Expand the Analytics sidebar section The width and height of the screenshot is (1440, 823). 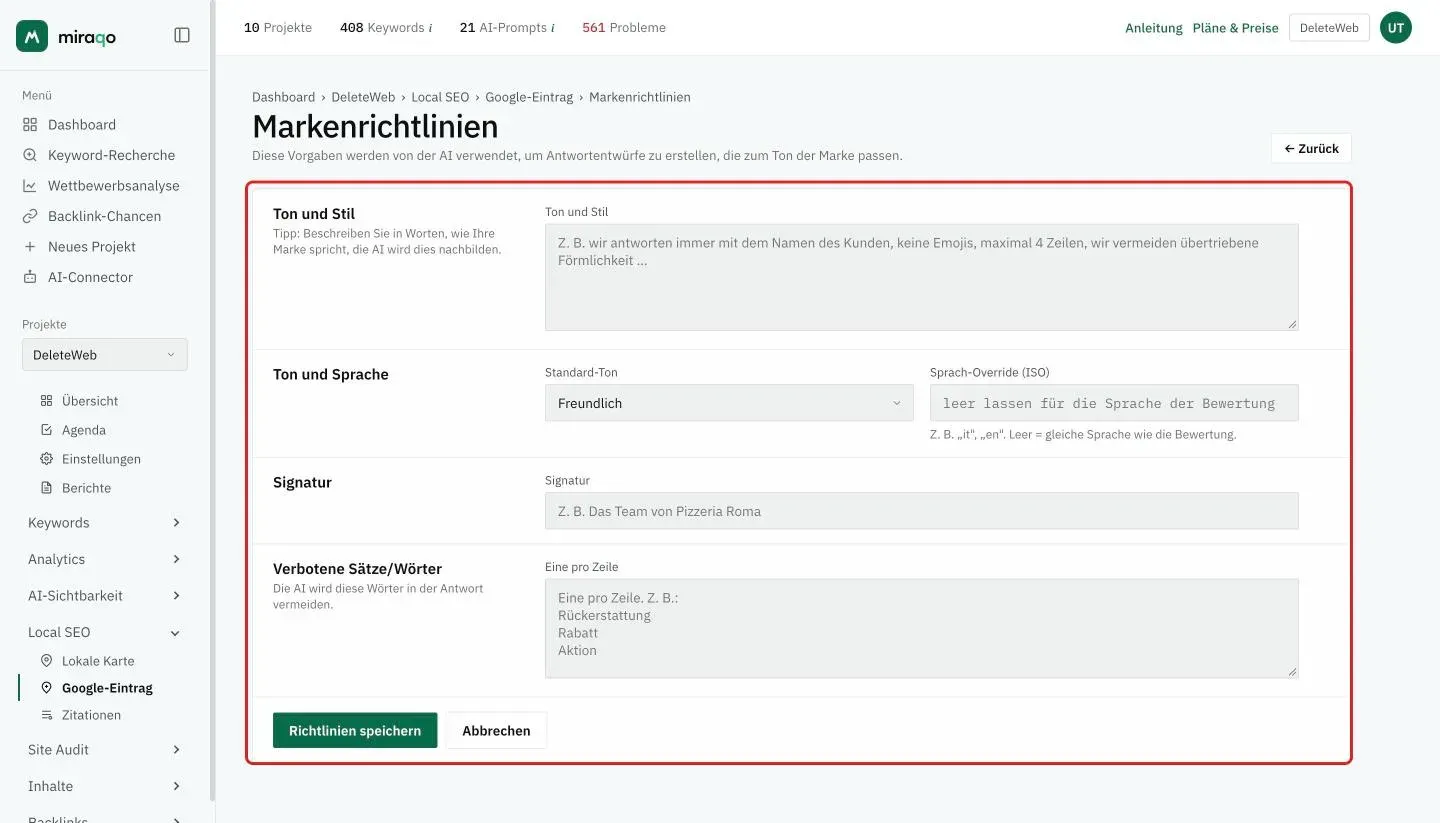[x=105, y=559]
